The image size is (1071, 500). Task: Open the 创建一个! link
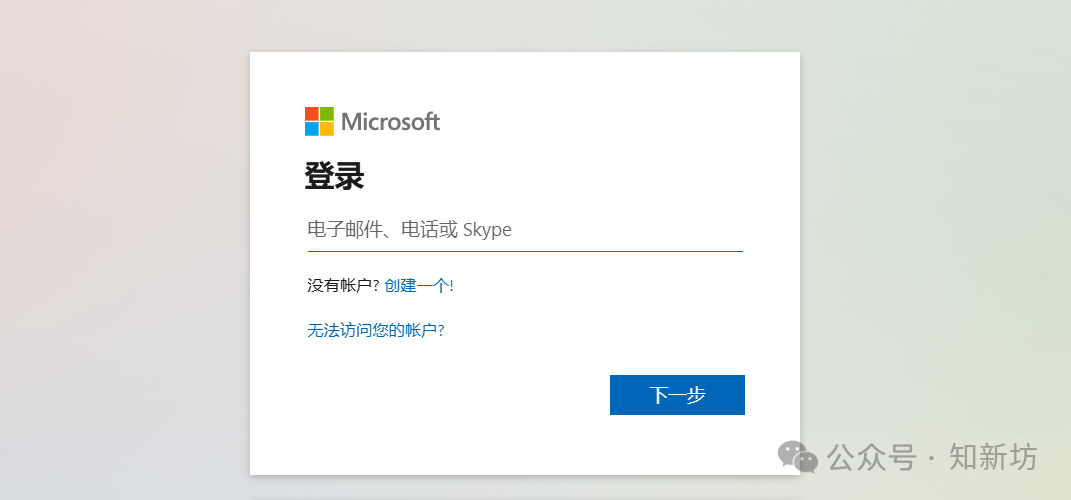(x=419, y=286)
